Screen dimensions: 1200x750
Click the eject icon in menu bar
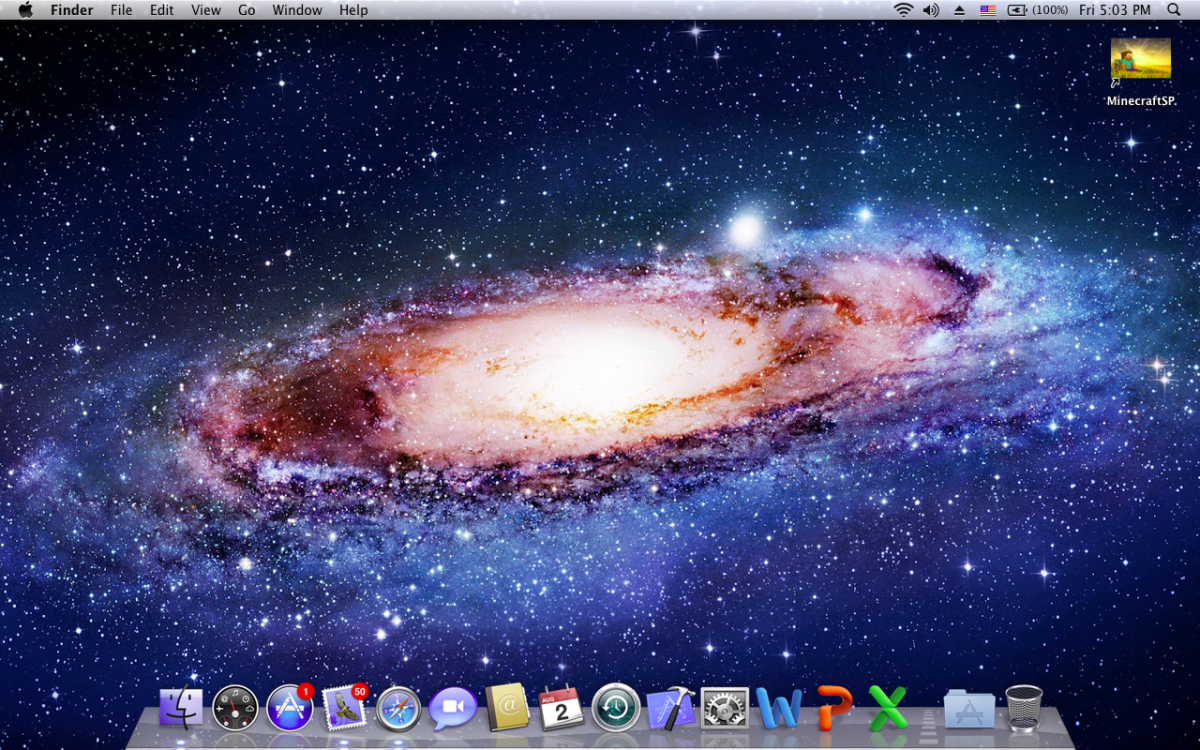tap(959, 10)
